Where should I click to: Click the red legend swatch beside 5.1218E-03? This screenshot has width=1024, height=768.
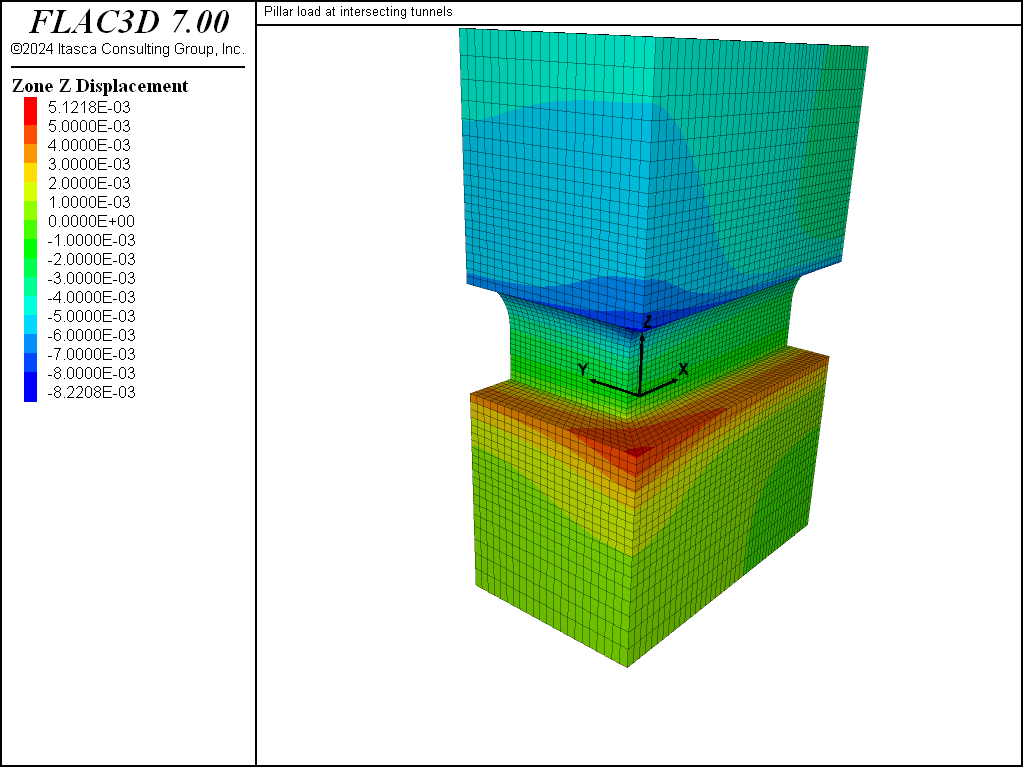pos(31,111)
